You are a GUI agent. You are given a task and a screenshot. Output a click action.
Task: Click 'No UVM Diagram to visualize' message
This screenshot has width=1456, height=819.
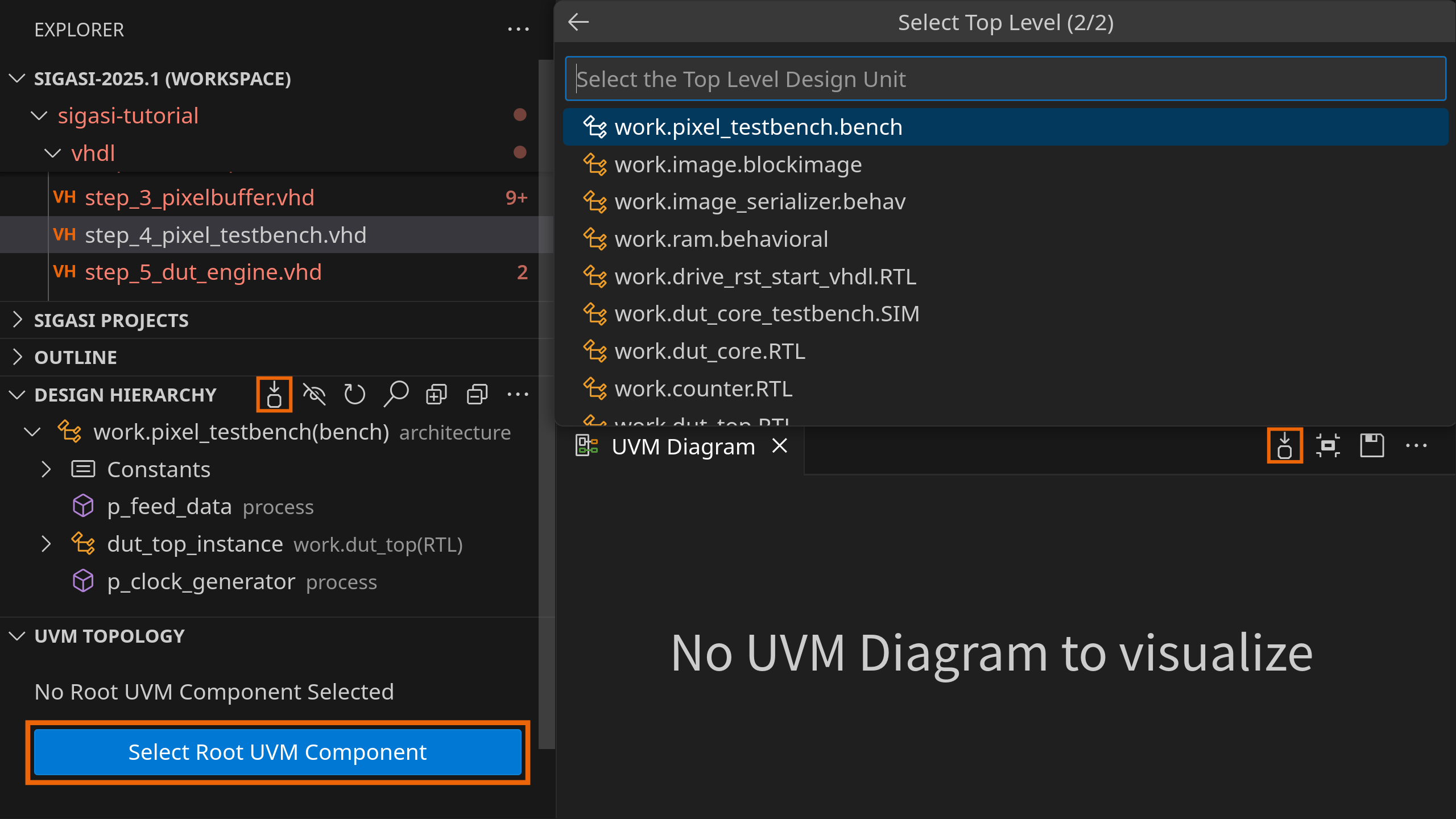[991, 653]
